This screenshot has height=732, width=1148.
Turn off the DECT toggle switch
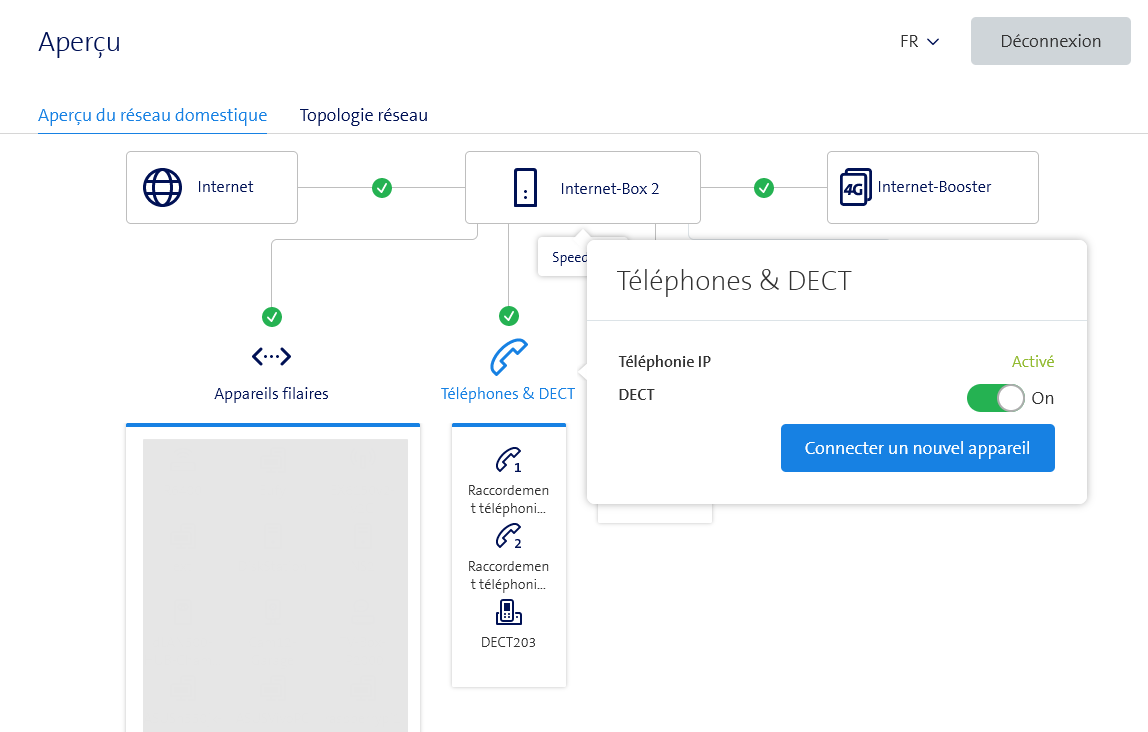tap(995, 398)
